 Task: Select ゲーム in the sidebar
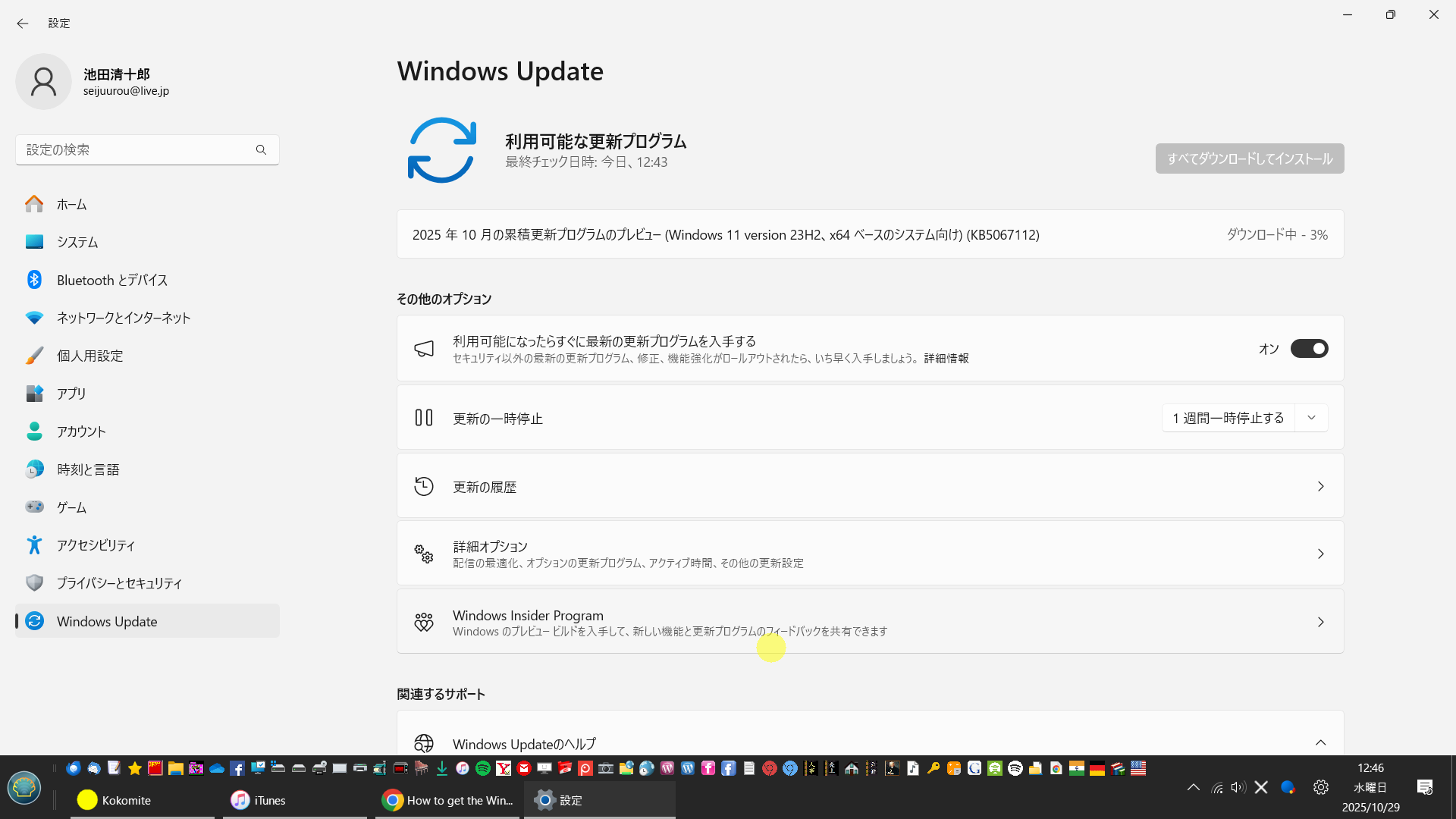click(147, 507)
